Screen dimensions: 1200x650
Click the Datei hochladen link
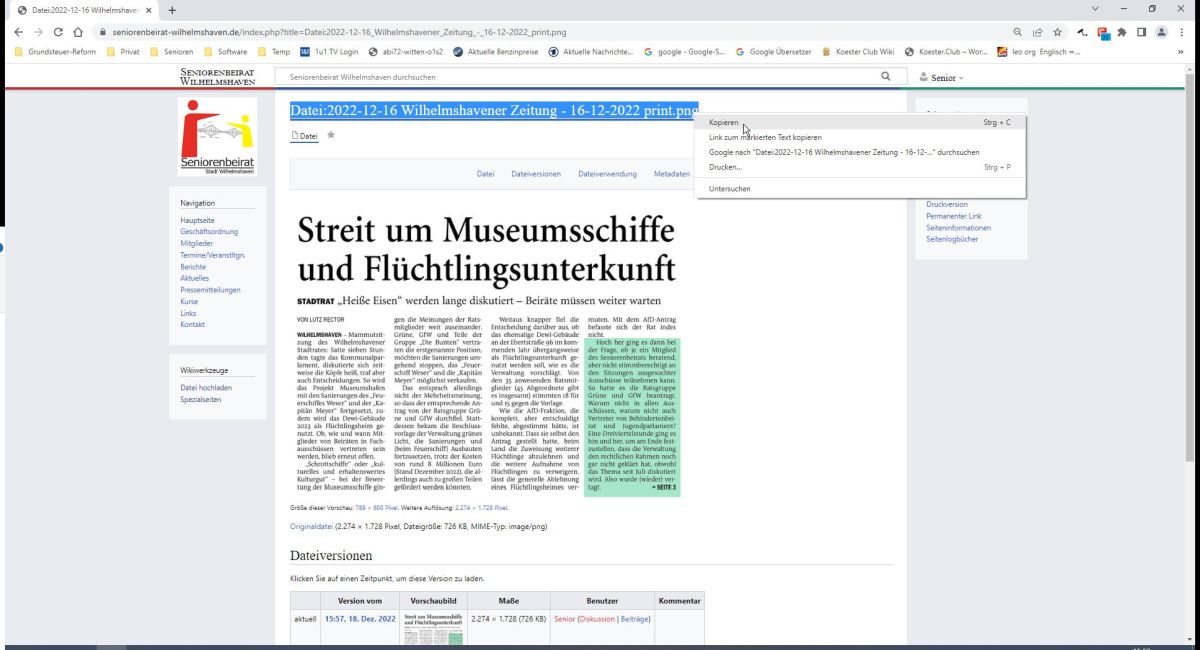point(206,387)
